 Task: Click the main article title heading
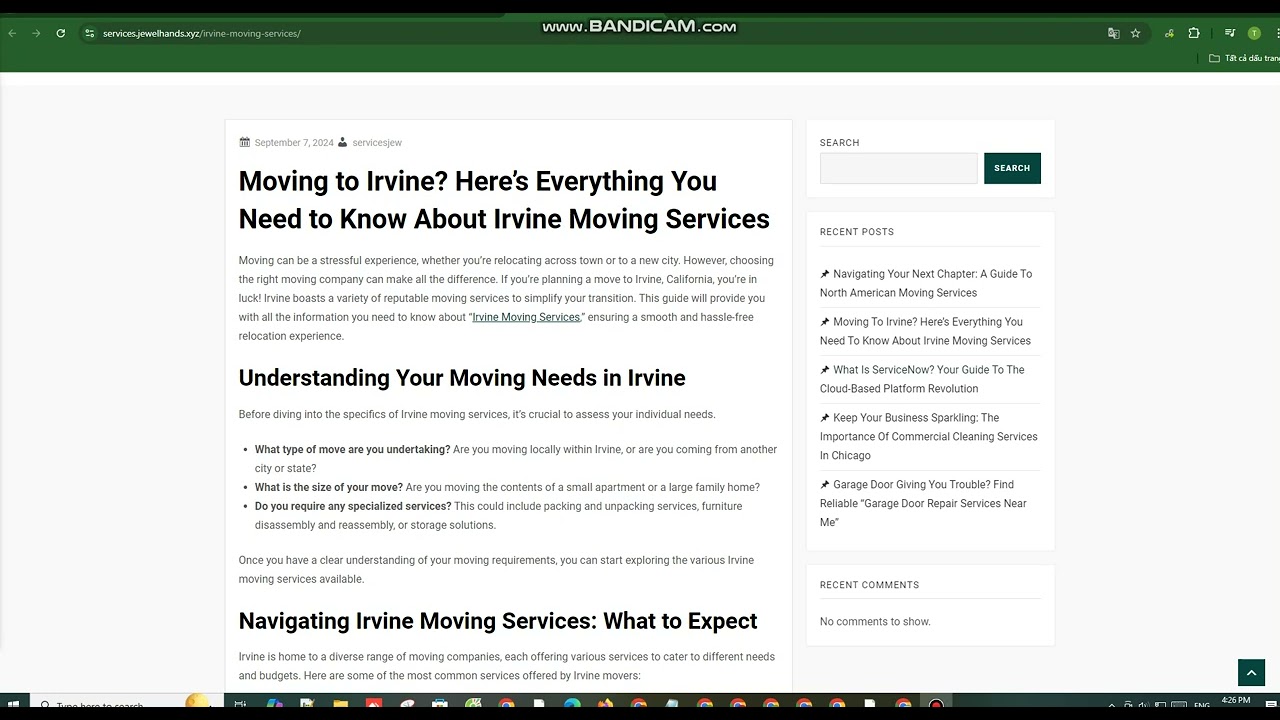coord(504,200)
